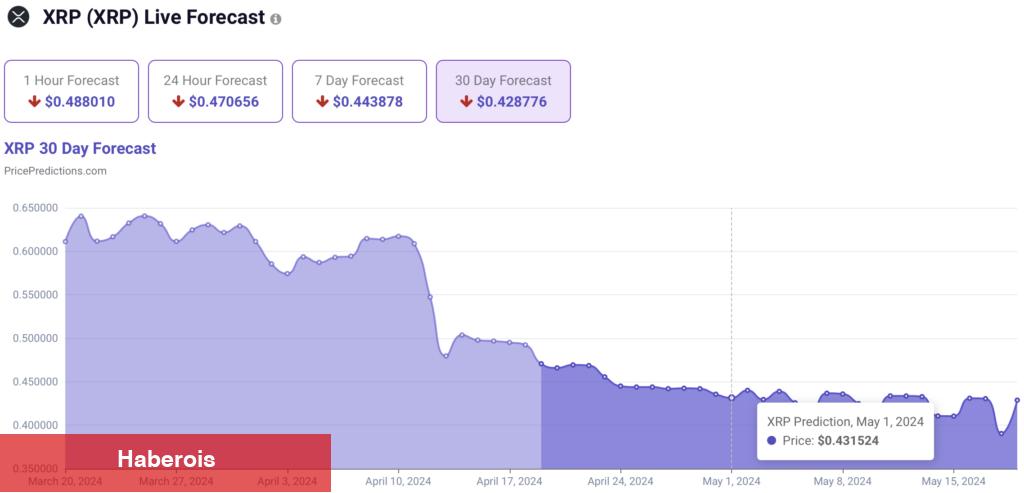Click the April 10, 2024 axis label

tap(399, 482)
